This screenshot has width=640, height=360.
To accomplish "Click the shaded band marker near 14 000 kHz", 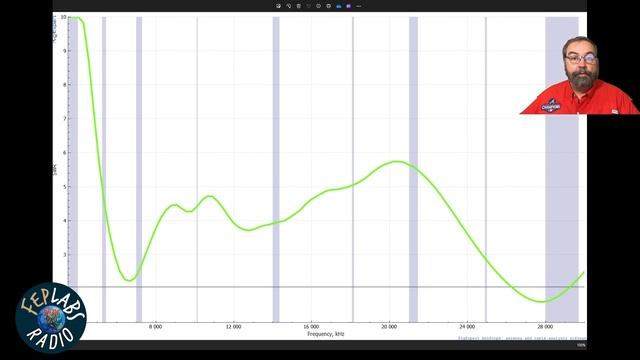I will pos(276,169).
